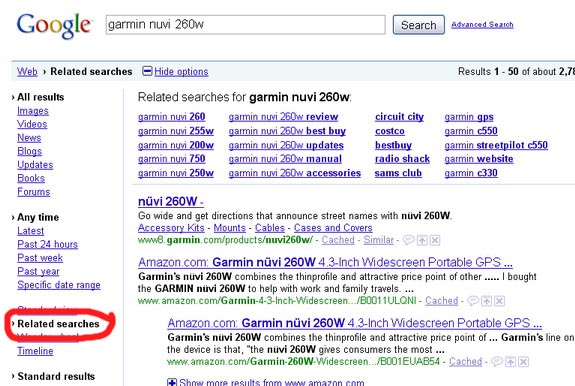Open garmin nuvi 260w best buy search
This screenshot has width=575, height=386.
coord(287,131)
